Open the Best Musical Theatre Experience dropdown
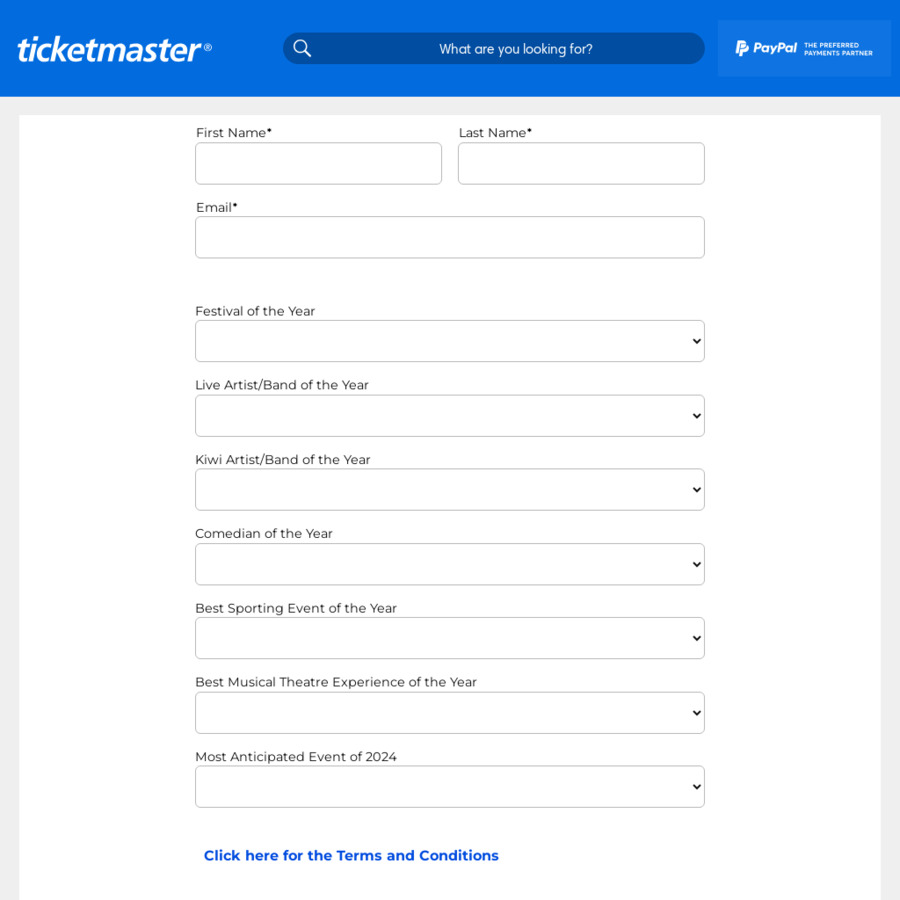The width and height of the screenshot is (900, 900). pyautogui.click(x=450, y=712)
